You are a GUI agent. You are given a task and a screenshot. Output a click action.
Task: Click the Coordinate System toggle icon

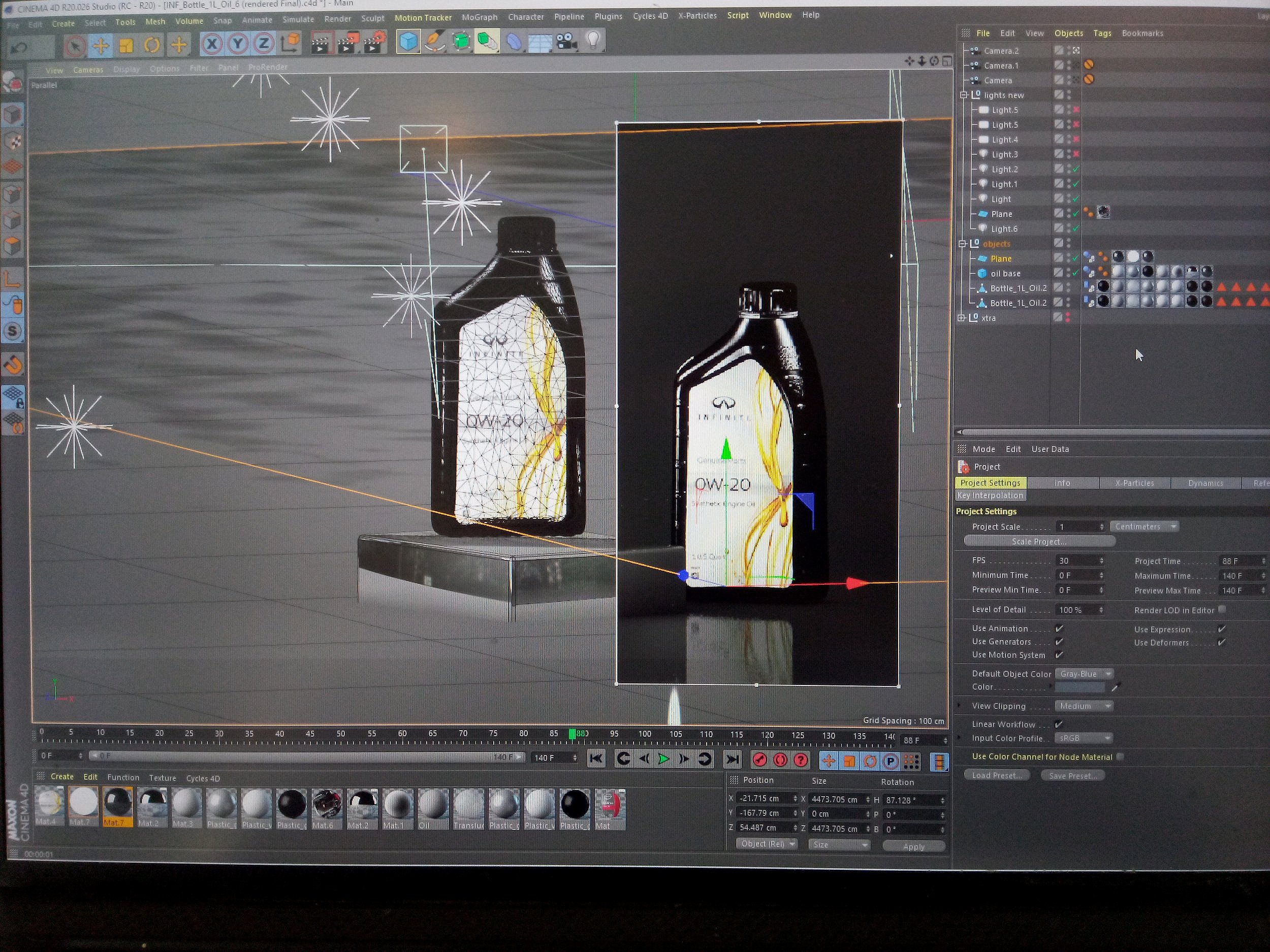(291, 43)
